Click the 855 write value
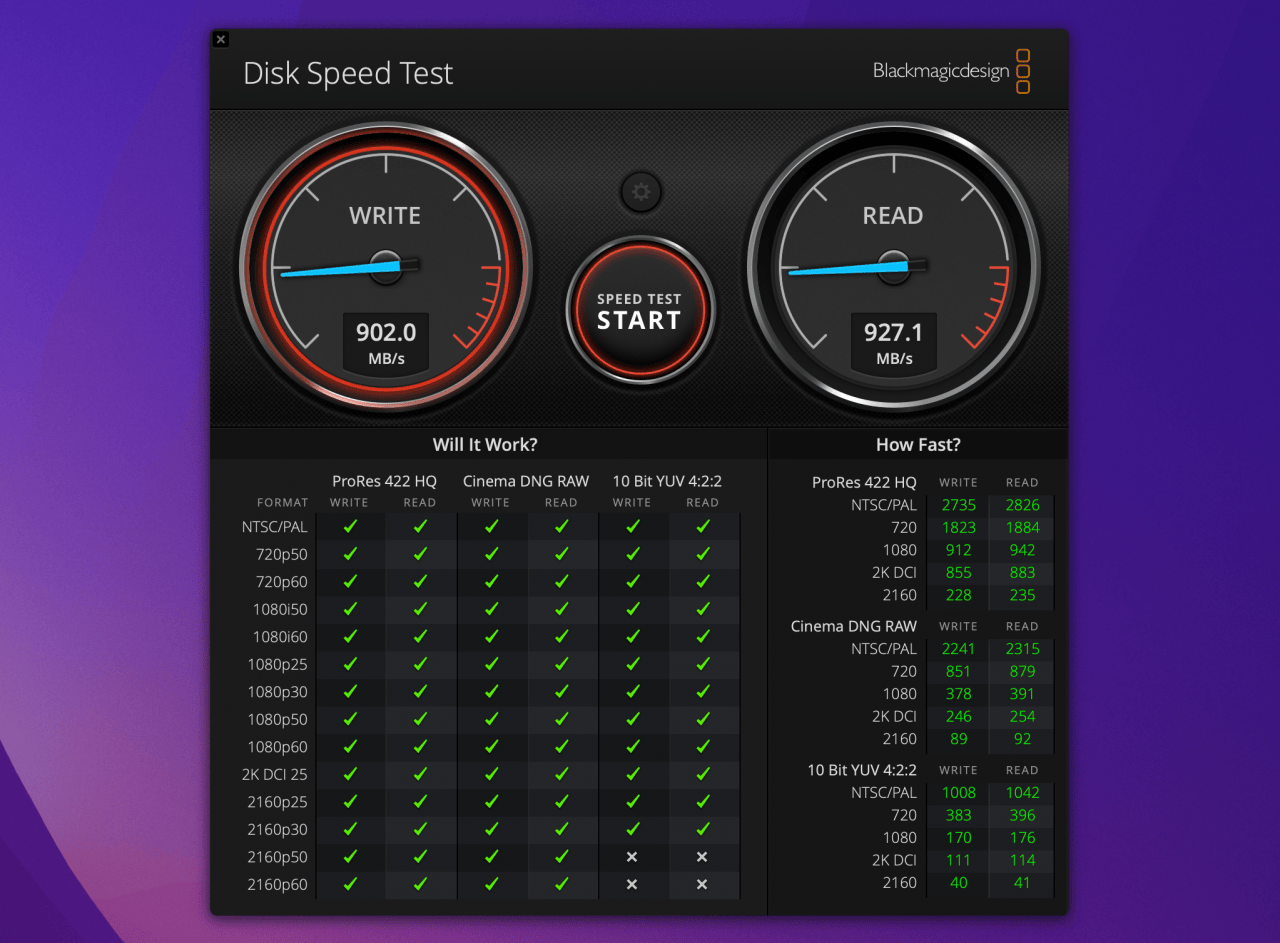 point(959,572)
